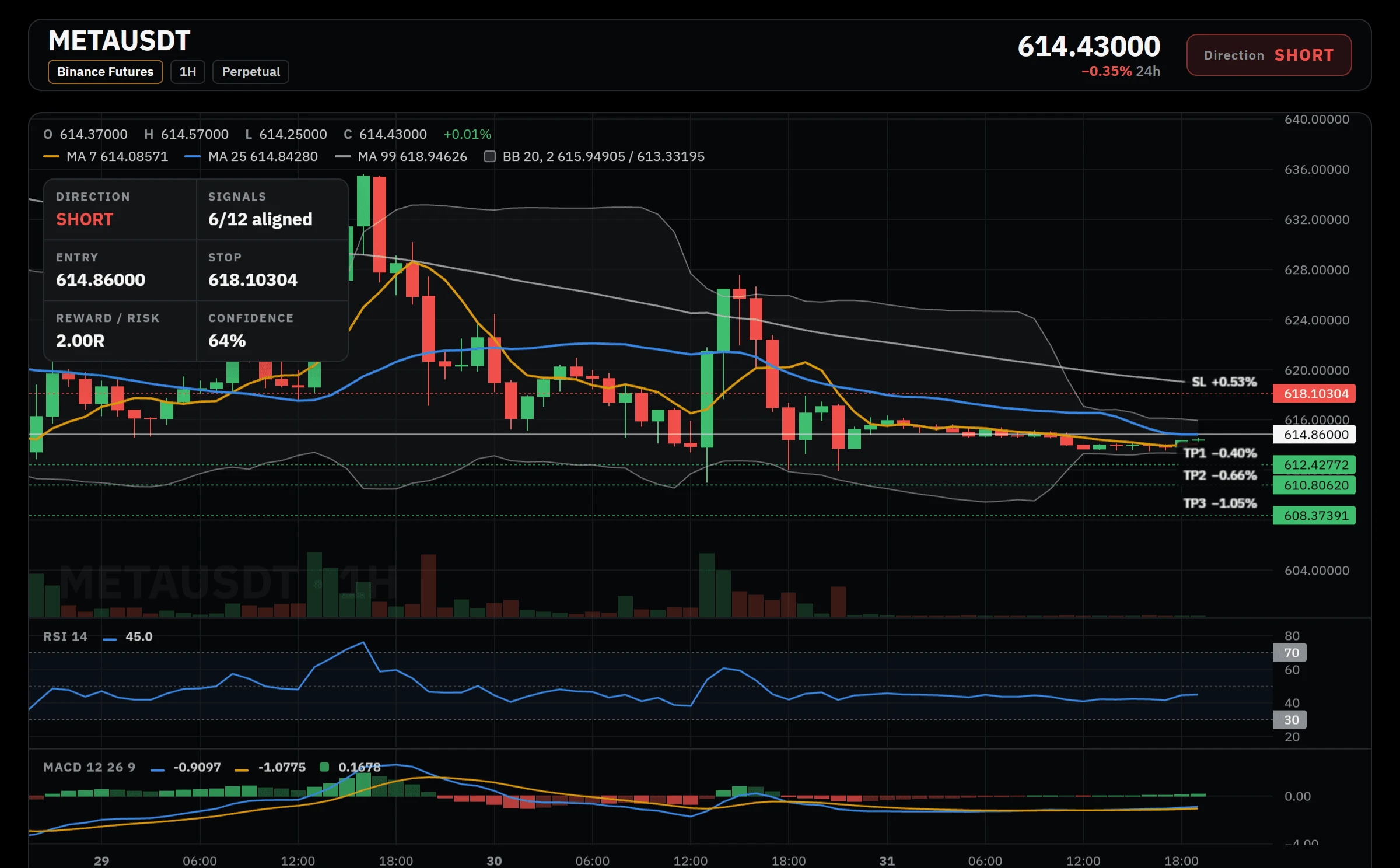The image size is (1400, 868).
Task: Click the blue MACD line legend marker
Action: click(x=157, y=770)
